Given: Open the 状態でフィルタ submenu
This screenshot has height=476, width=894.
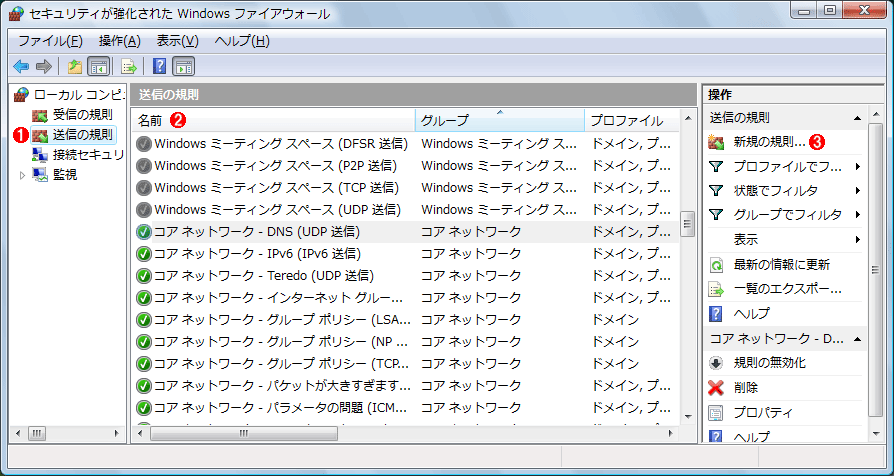Looking at the screenshot, I should [x=785, y=190].
